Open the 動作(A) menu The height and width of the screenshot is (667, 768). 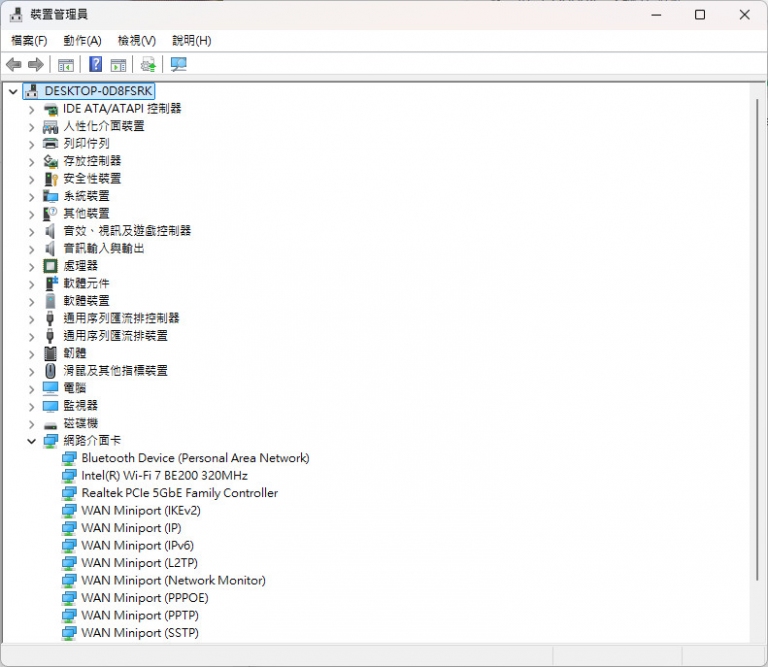pyautogui.click(x=82, y=40)
